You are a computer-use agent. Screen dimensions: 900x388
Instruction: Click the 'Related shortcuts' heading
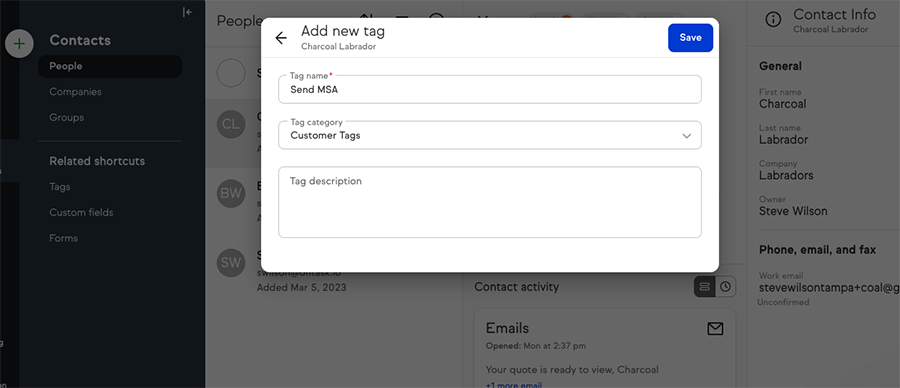click(x=97, y=161)
